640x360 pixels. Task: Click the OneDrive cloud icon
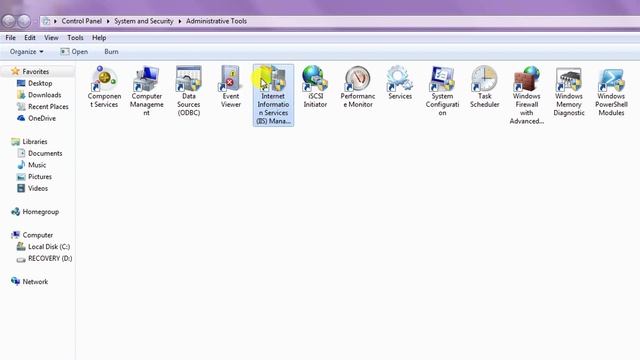[21, 118]
